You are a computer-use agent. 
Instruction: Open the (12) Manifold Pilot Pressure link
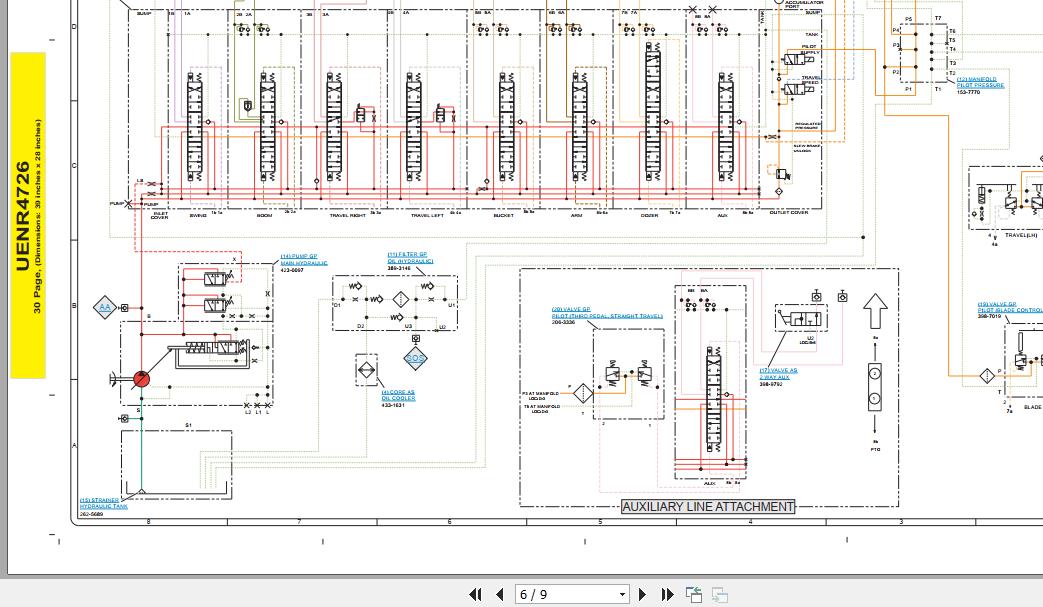tap(980, 82)
